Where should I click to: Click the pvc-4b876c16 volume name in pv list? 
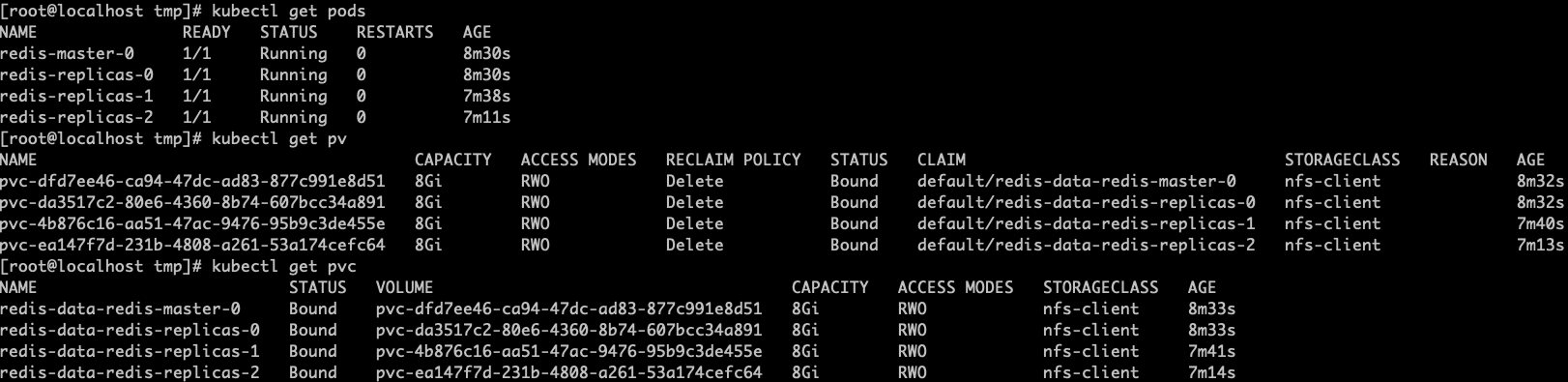pos(192,224)
